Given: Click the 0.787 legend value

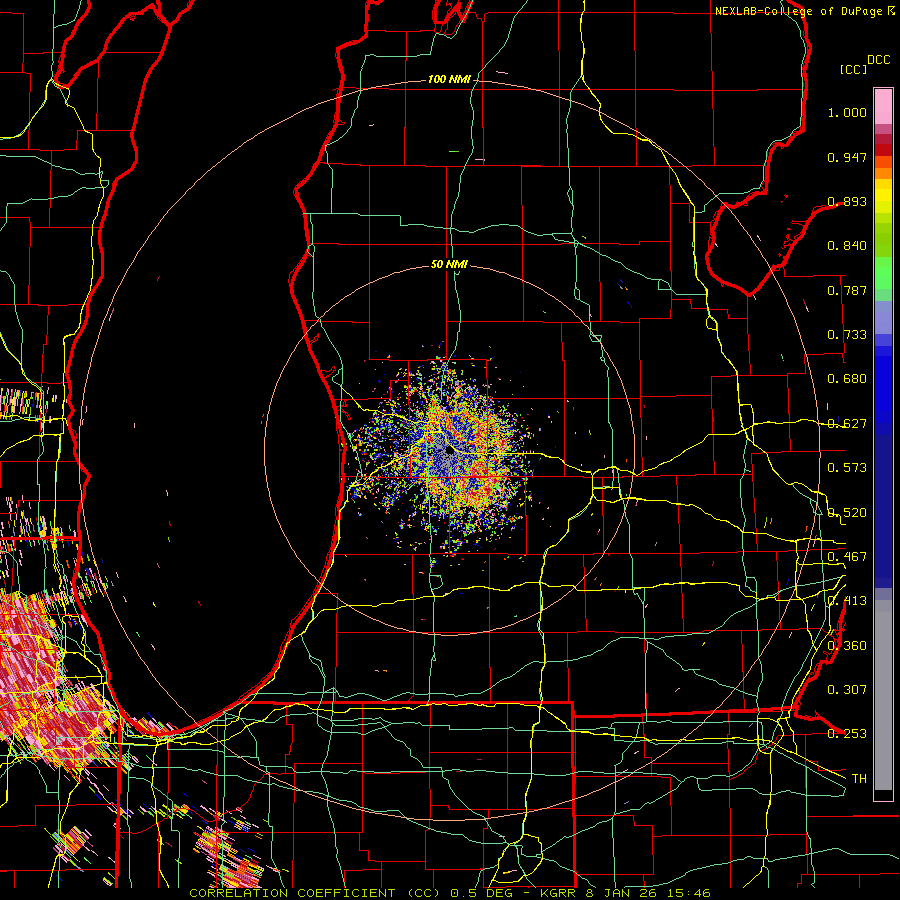Looking at the screenshot, I should click(847, 290).
